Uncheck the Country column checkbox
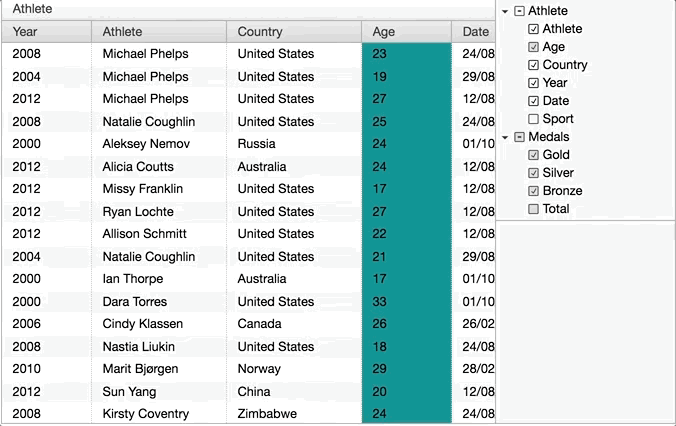This screenshot has height=426, width=676. [x=533, y=65]
